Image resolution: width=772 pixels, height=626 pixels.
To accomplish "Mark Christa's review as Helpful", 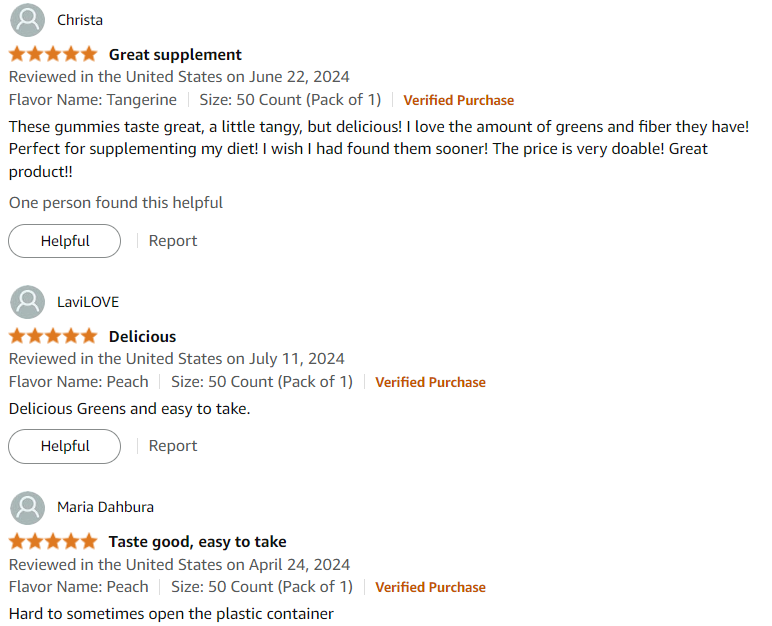I will tap(64, 241).
